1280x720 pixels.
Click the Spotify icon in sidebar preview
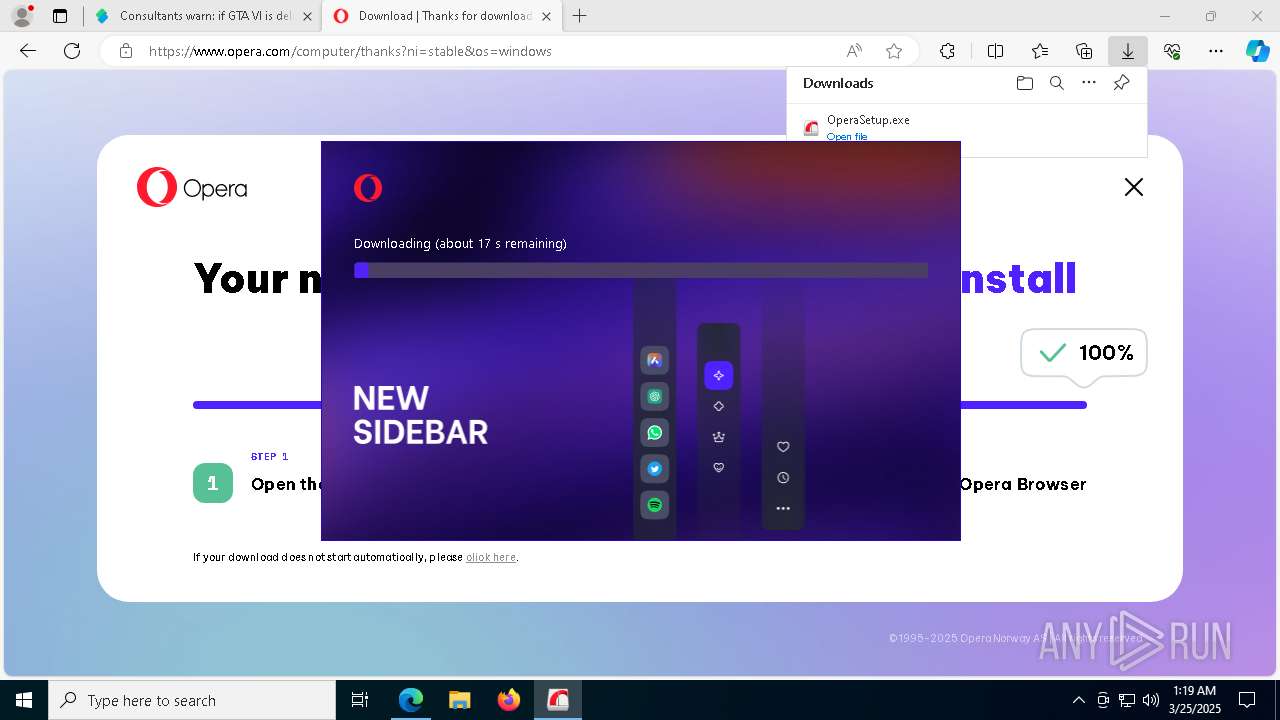[x=655, y=505]
